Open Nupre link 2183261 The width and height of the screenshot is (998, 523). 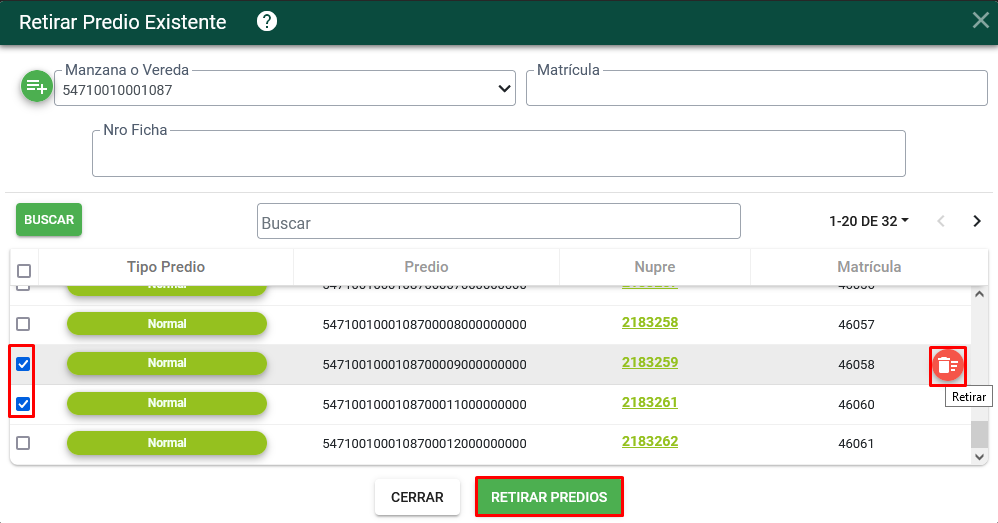650,402
